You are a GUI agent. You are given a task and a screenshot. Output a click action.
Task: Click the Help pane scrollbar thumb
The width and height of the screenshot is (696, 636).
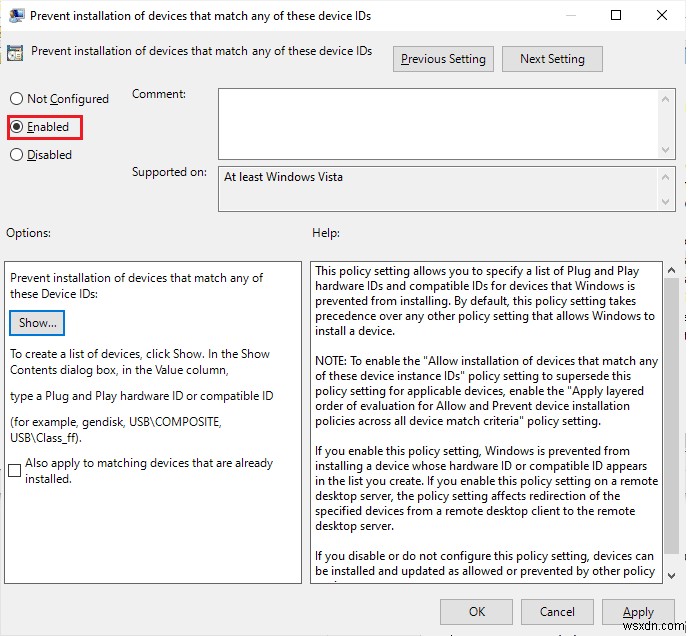pos(672,416)
